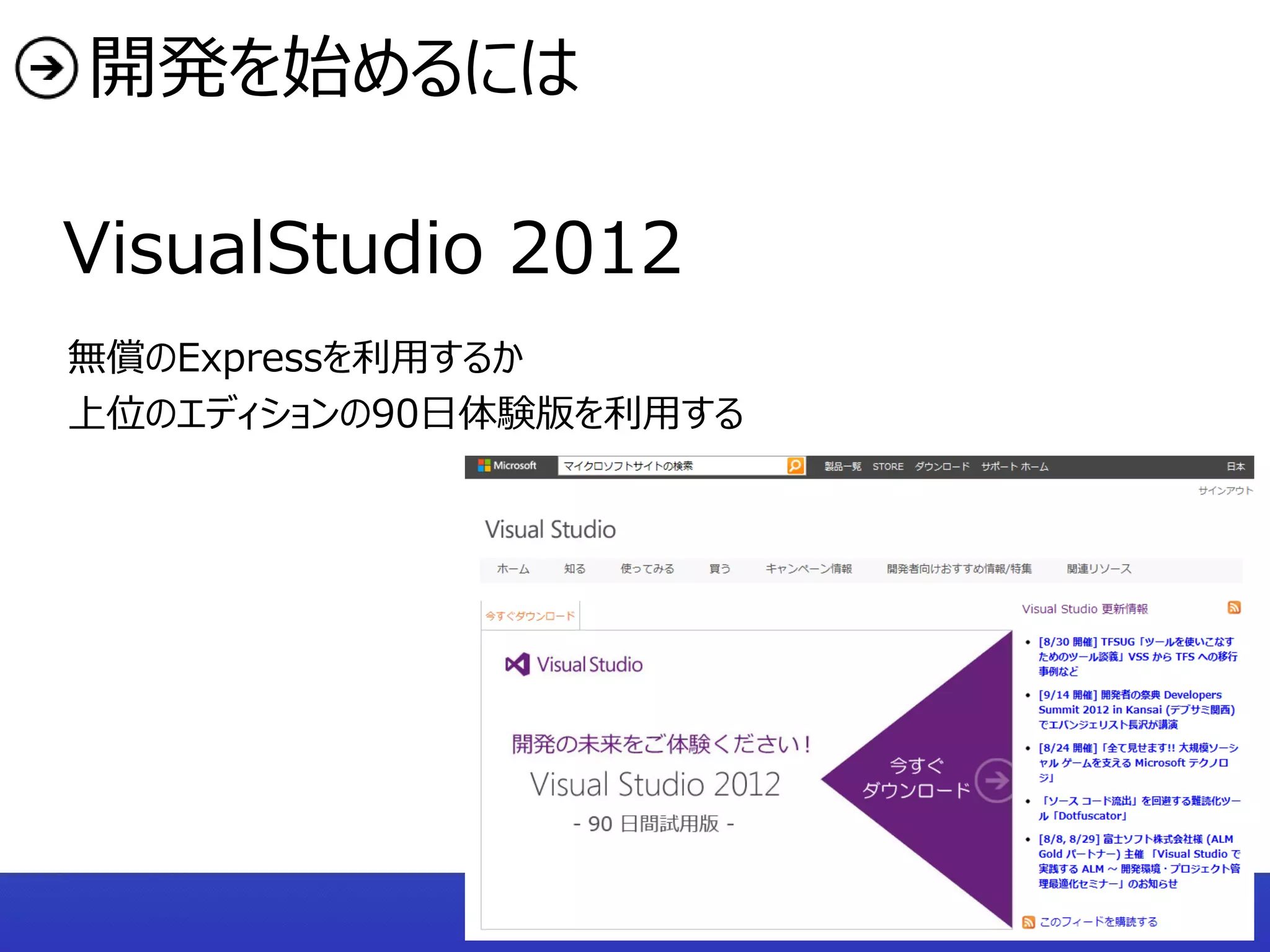This screenshot has width=1270, height=952.
Task: Open 買う menu item
Action: tap(720, 569)
